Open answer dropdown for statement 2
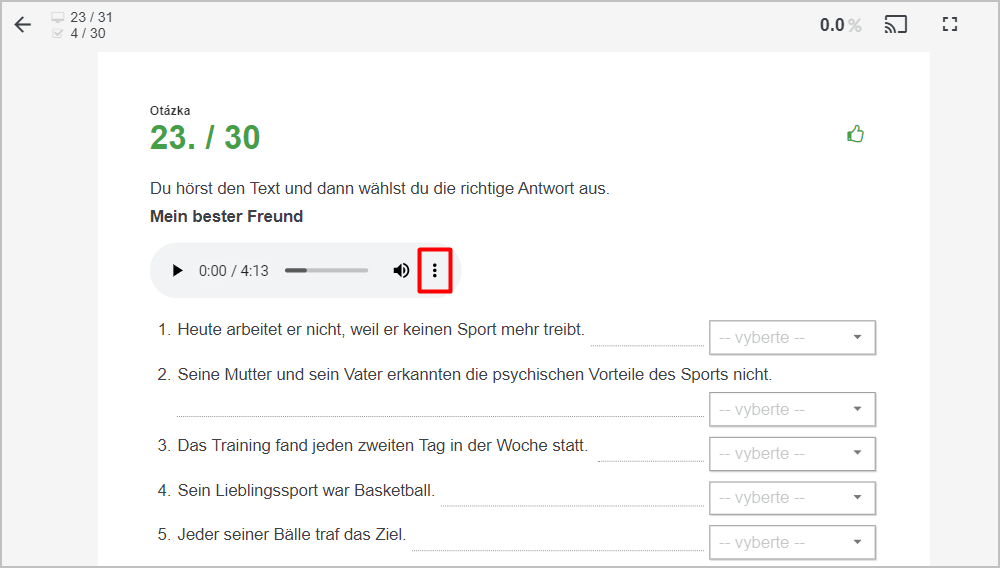Viewport: 1000px width, 568px height. (792, 409)
